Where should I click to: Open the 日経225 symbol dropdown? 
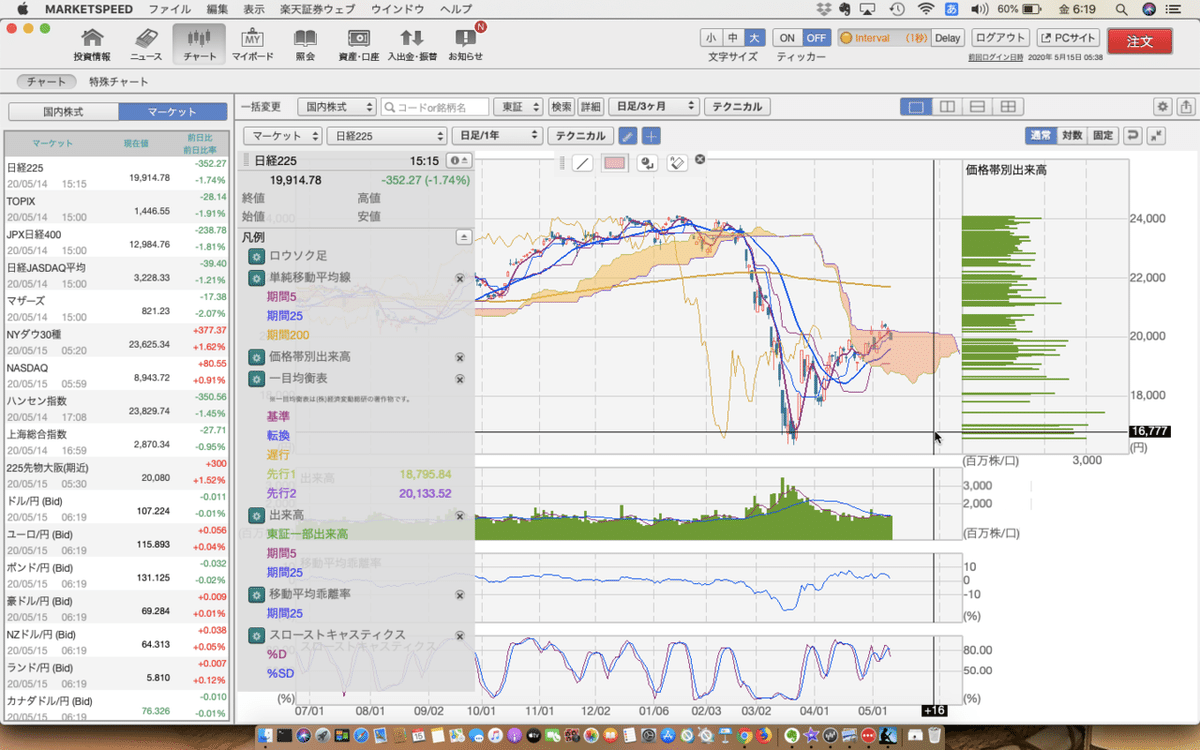(x=387, y=135)
